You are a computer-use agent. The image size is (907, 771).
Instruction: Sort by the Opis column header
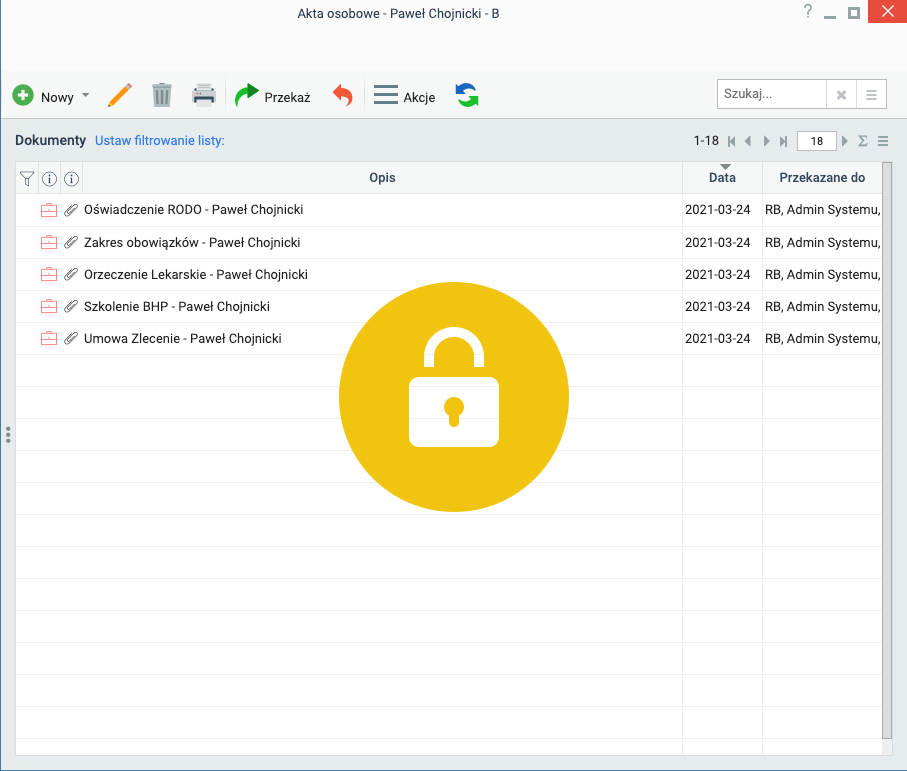click(x=382, y=178)
